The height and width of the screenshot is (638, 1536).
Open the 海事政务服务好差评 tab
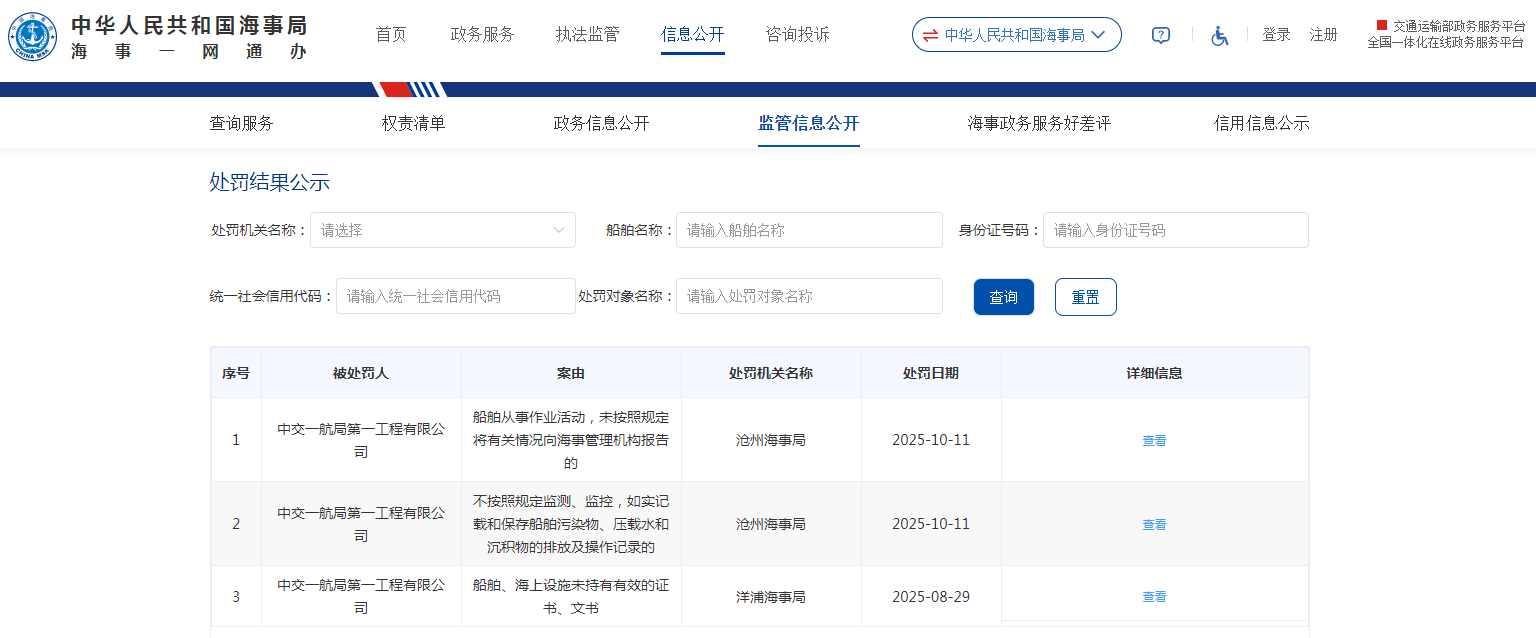[x=1039, y=124]
